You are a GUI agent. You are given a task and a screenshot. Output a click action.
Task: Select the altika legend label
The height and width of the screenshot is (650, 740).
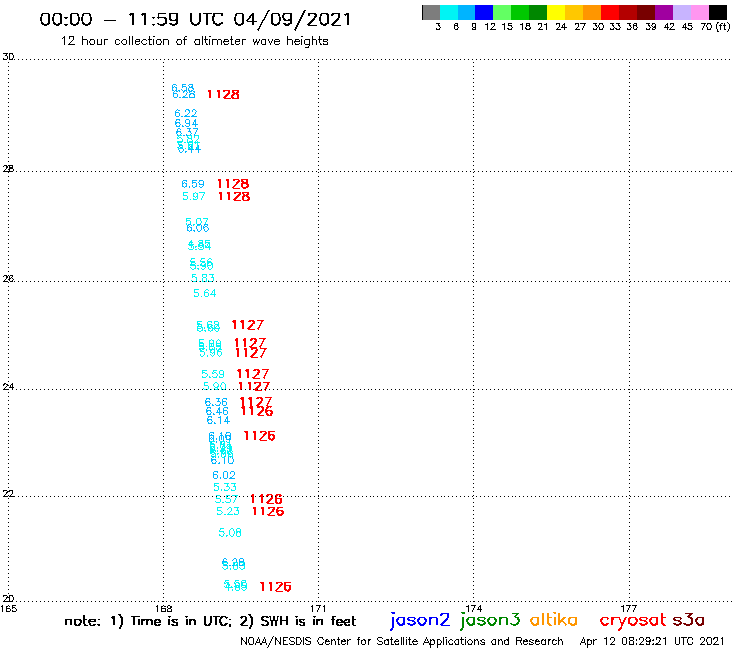pos(554,619)
